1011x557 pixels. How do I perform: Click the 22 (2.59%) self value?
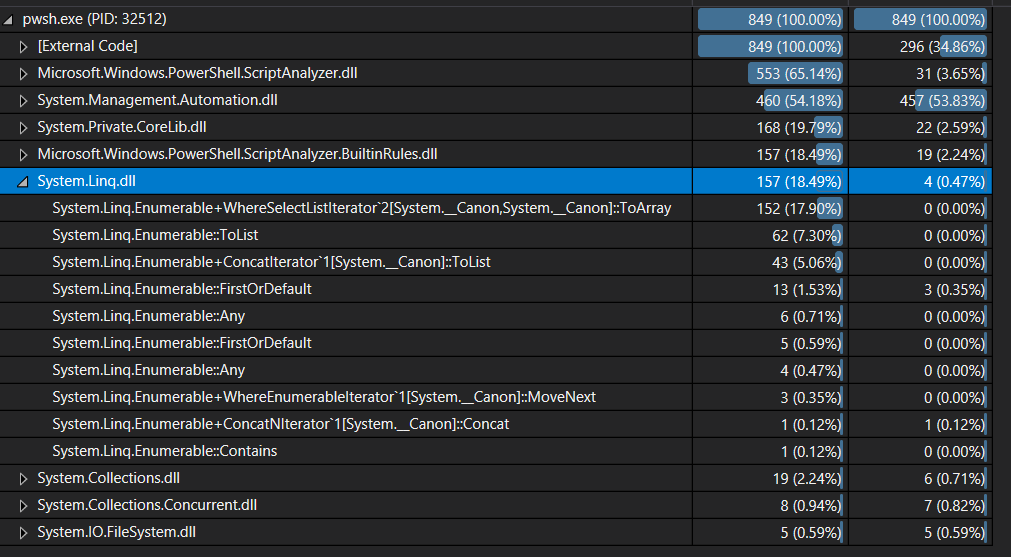point(950,128)
